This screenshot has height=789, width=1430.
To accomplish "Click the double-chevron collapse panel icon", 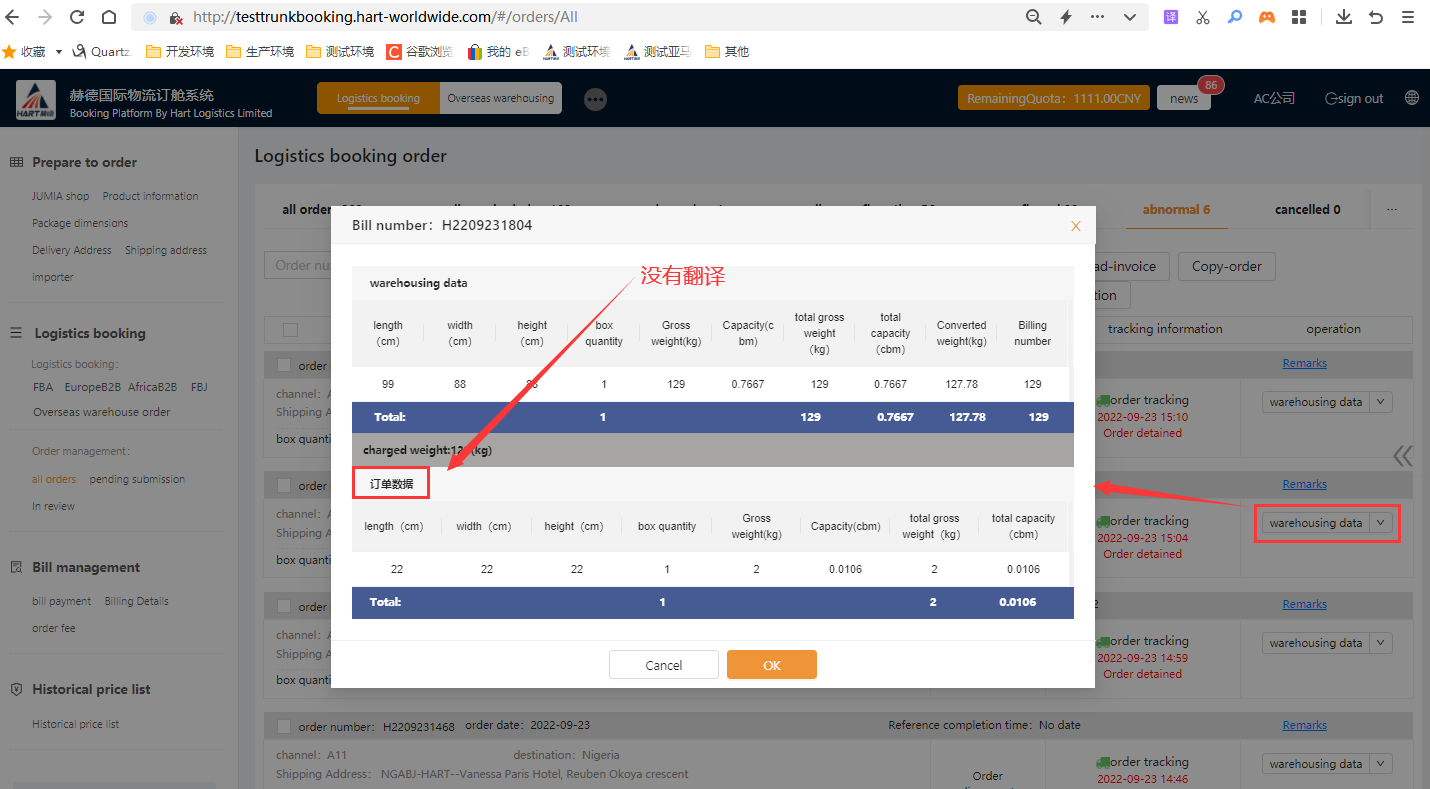I will coord(1403,456).
